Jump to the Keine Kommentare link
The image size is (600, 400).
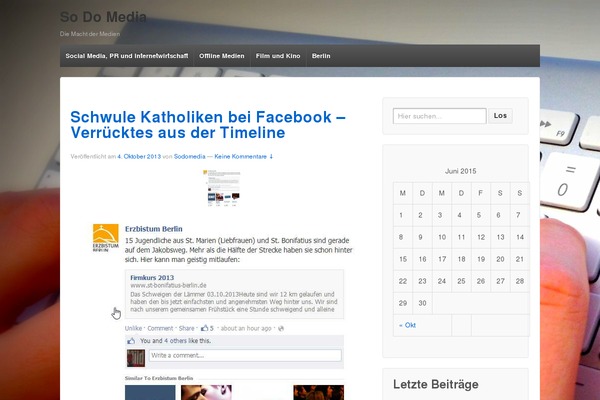(244, 157)
